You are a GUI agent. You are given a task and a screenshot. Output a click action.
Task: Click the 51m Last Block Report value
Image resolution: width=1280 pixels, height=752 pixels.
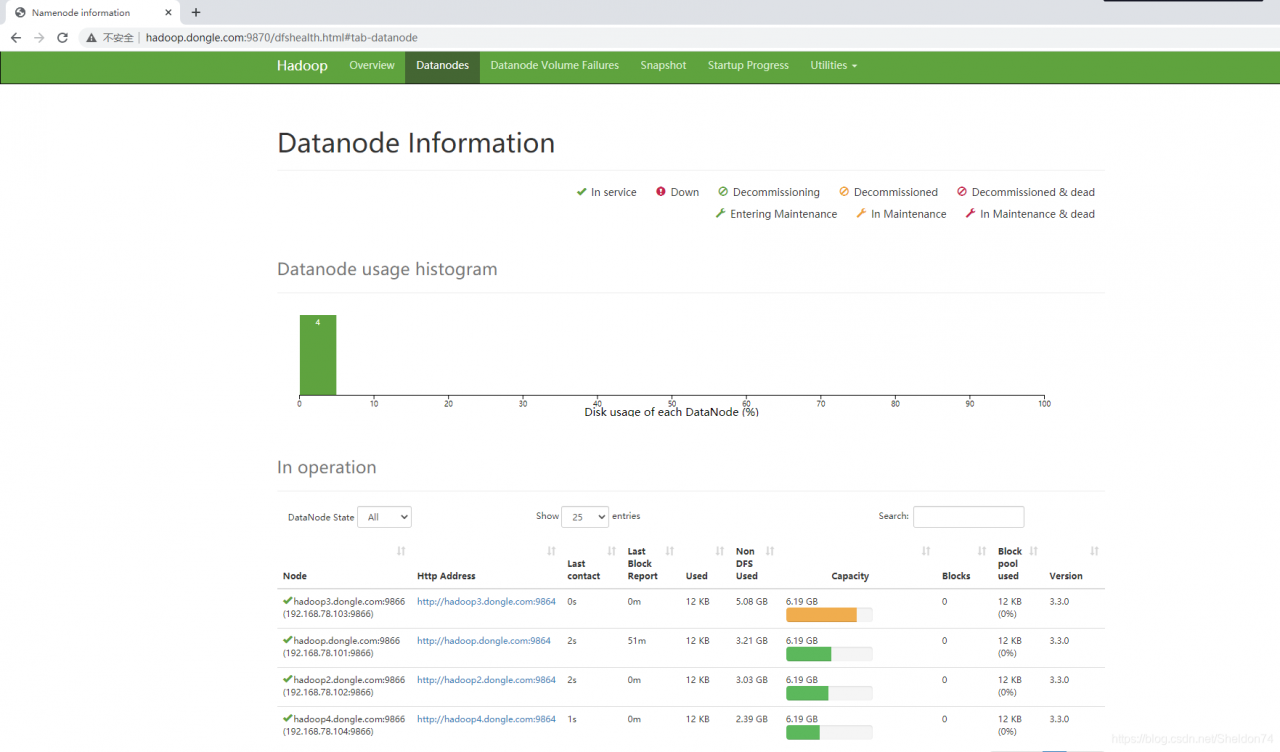pyautogui.click(x=636, y=641)
